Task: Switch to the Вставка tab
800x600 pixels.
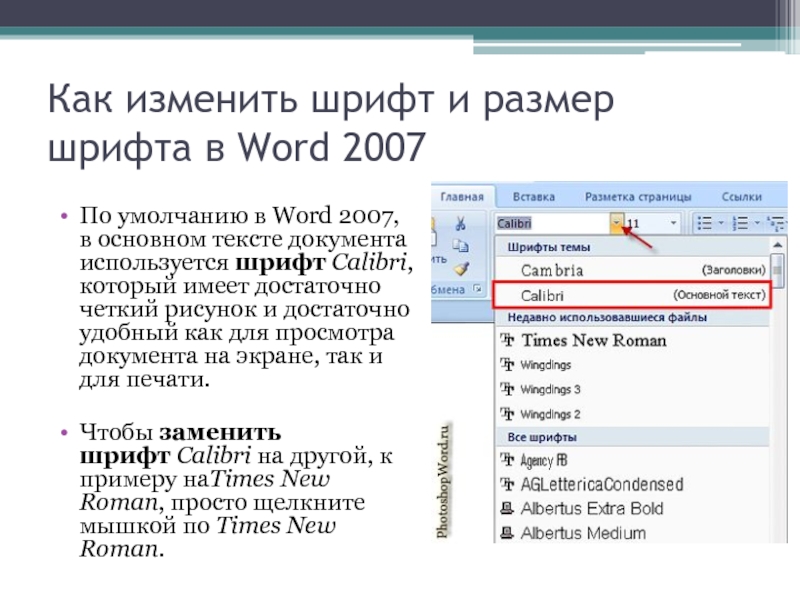Action: click(x=534, y=197)
